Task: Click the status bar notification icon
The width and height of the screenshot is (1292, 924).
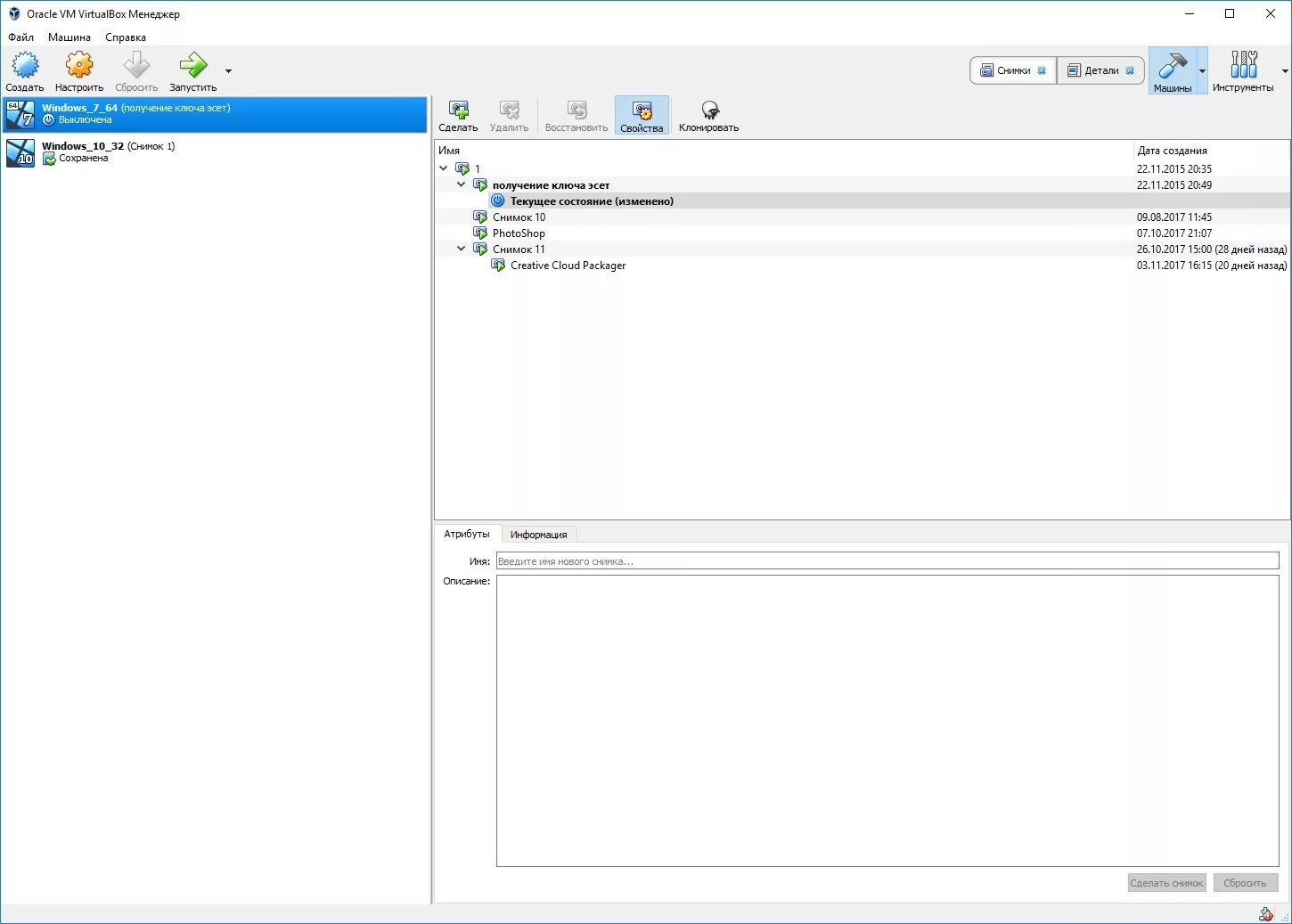Action: (1265, 914)
